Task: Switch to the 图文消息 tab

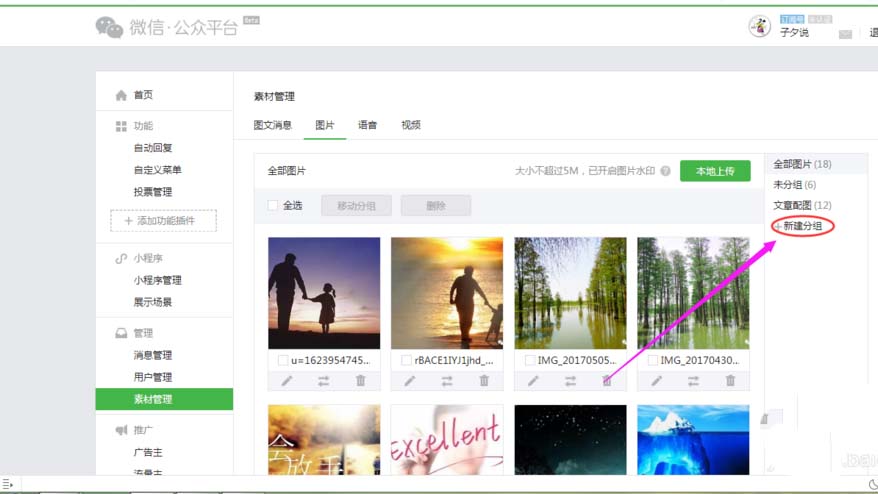Action: click(x=273, y=125)
